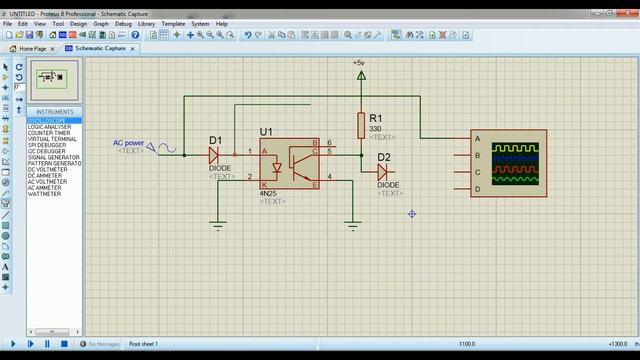Toggle the wire autorouter icon
640x360 pixels.
tap(396, 35)
